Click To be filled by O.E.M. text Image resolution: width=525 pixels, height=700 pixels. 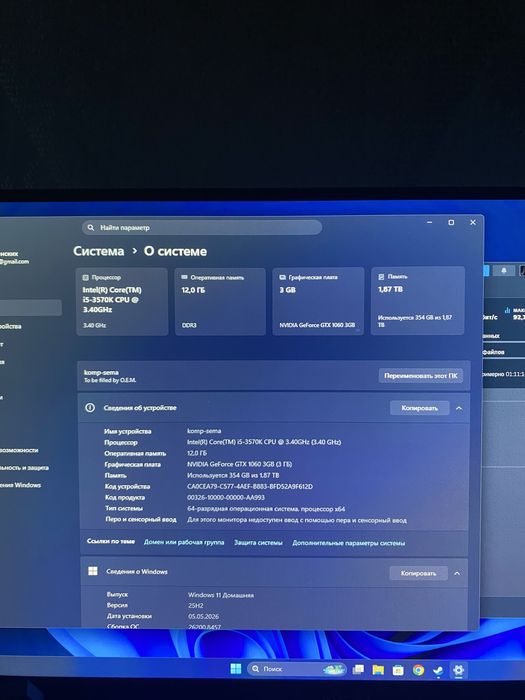(110, 380)
